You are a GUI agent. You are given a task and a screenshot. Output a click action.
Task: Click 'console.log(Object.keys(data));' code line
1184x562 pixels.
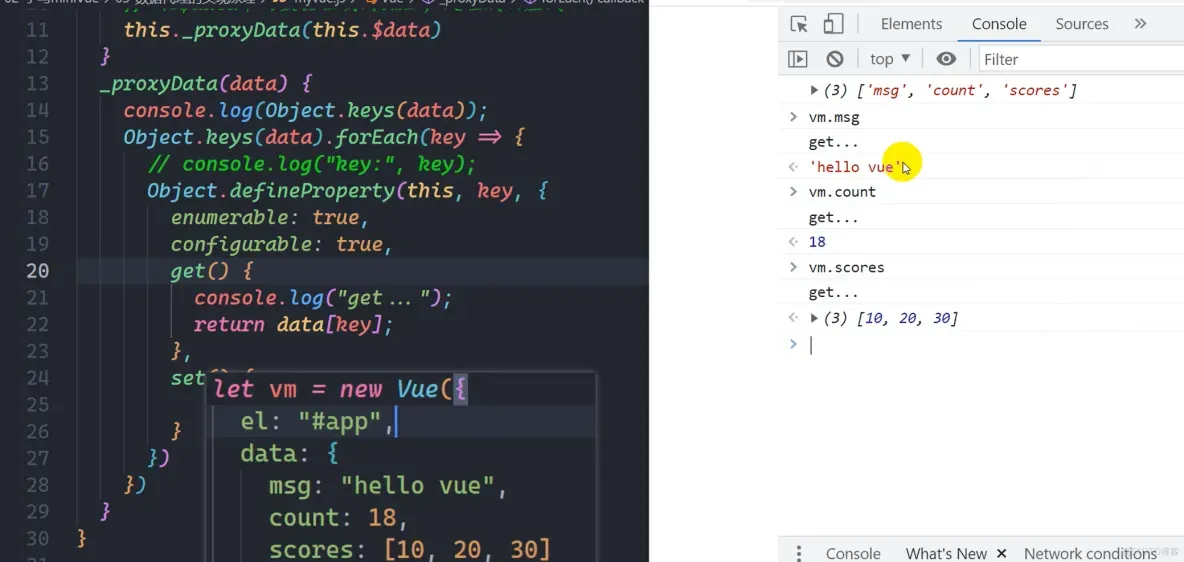point(306,110)
